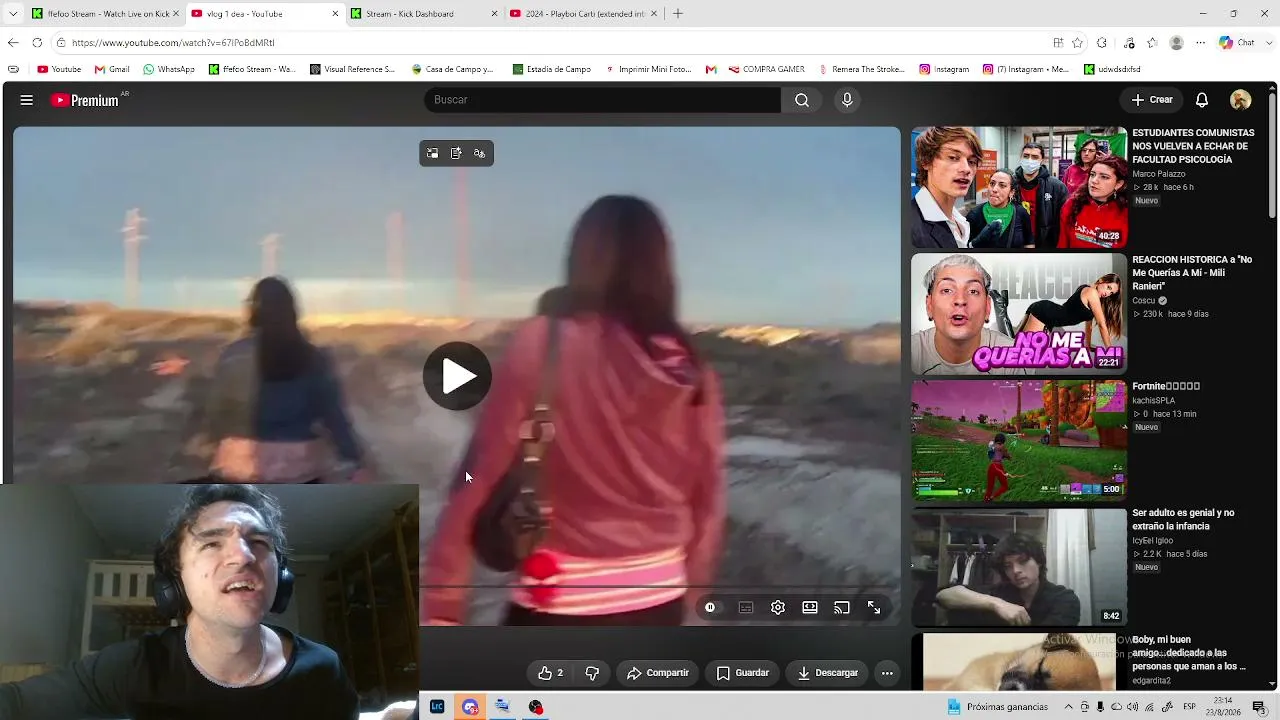Expand the Copilot Chat dropdown arrow
The height and width of the screenshot is (720, 1280).
[1267, 43]
